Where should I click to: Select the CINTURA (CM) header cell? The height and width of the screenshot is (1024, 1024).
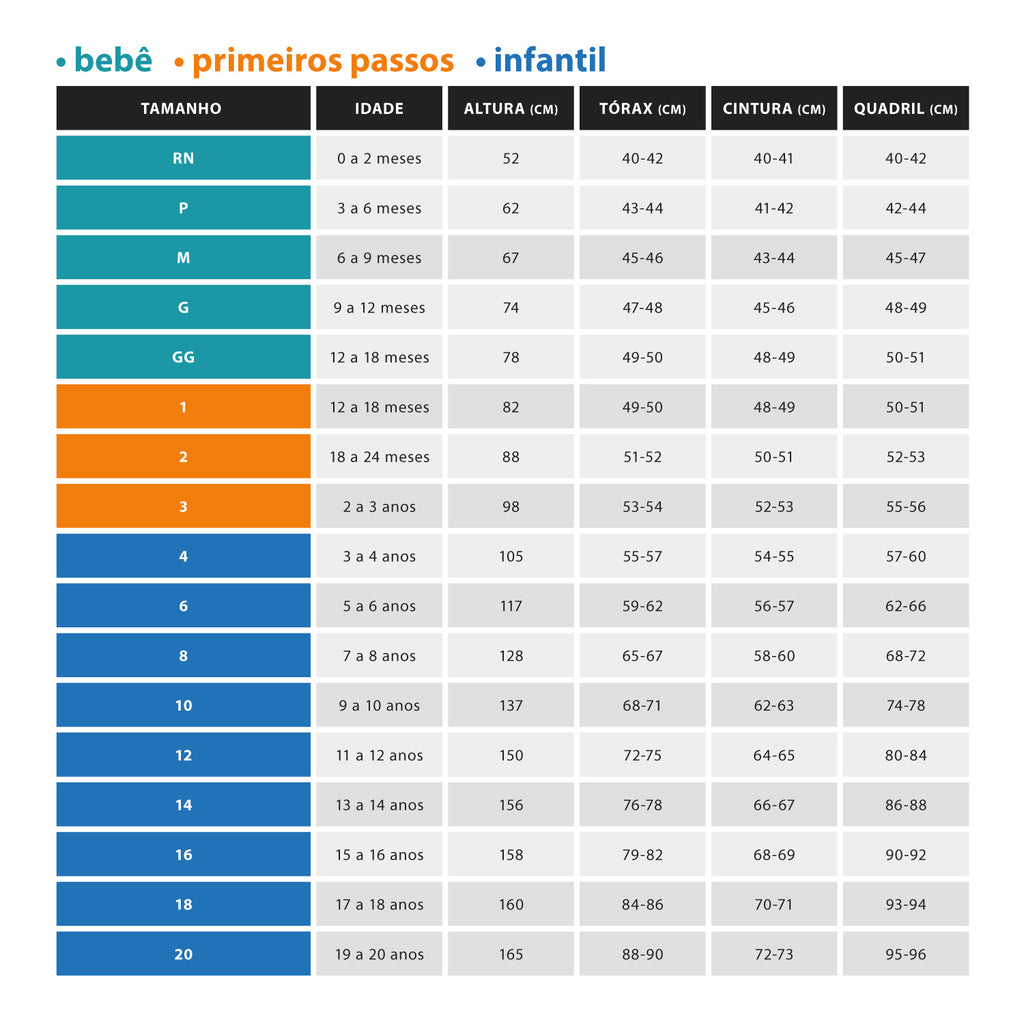point(774,108)
